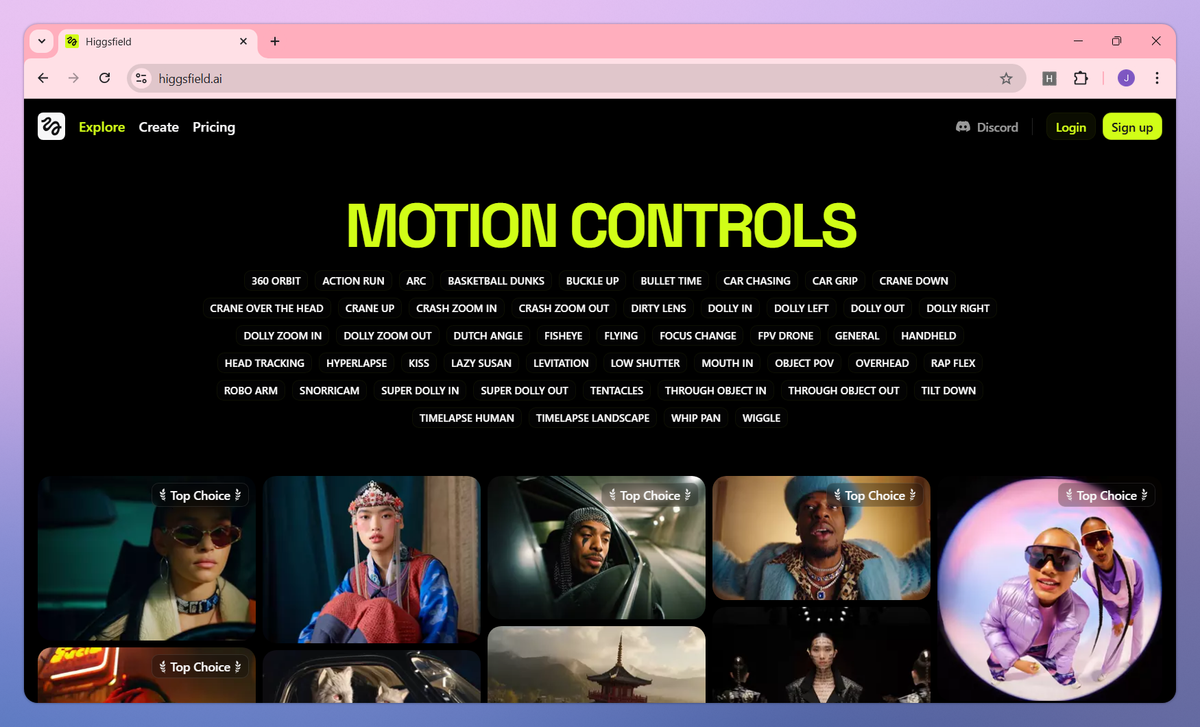Click the browser back arrow
Viewport: 1200px width, 727px height.
point(42,77)
